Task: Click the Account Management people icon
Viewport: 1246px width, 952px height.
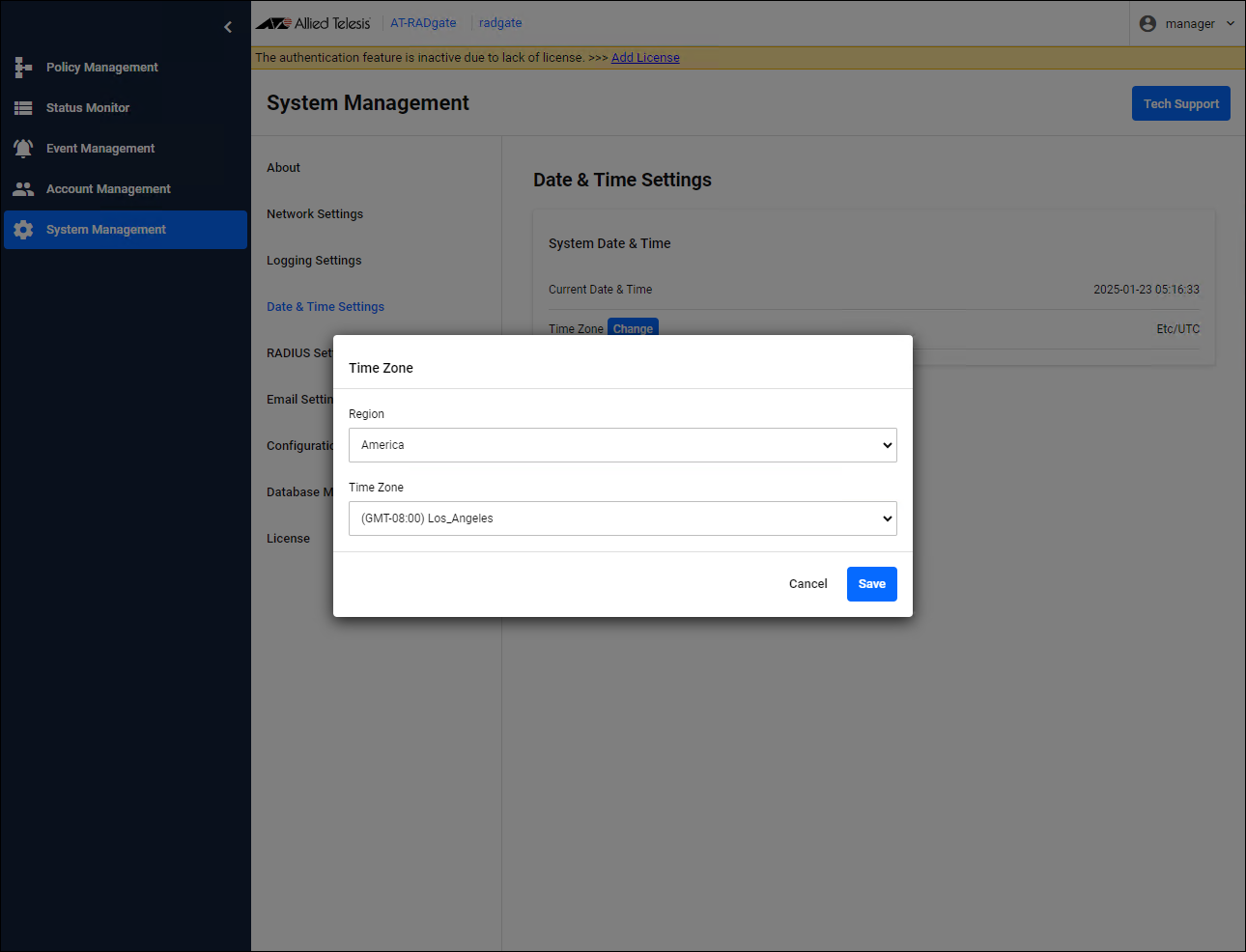Action: (23, 189)
